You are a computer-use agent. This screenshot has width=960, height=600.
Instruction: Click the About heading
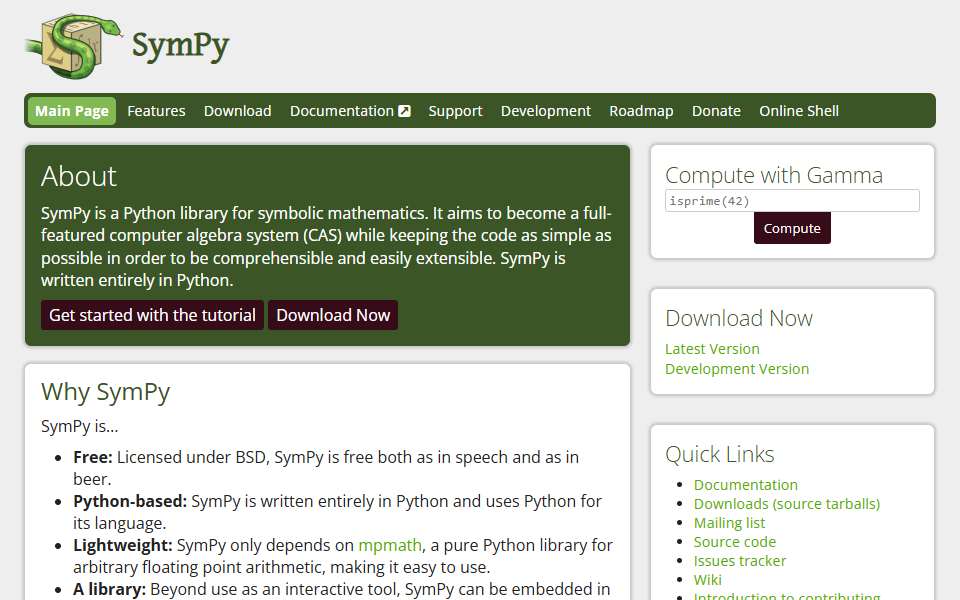coord(78,176)
